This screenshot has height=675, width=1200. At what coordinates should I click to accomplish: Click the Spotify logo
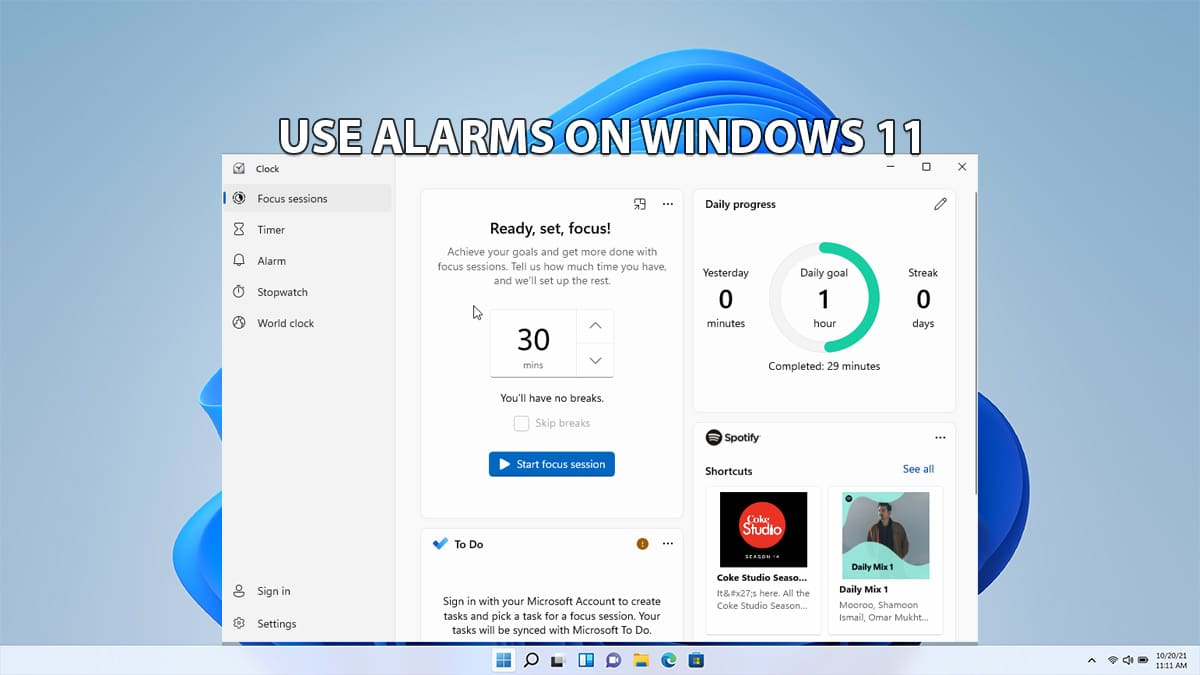tap(733, 438)
